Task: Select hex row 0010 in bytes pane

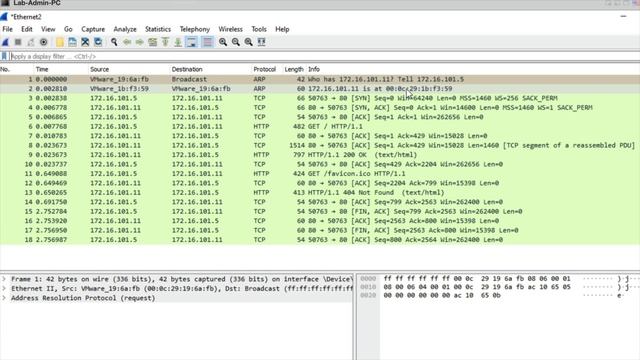Action: [x=498, y=287]
